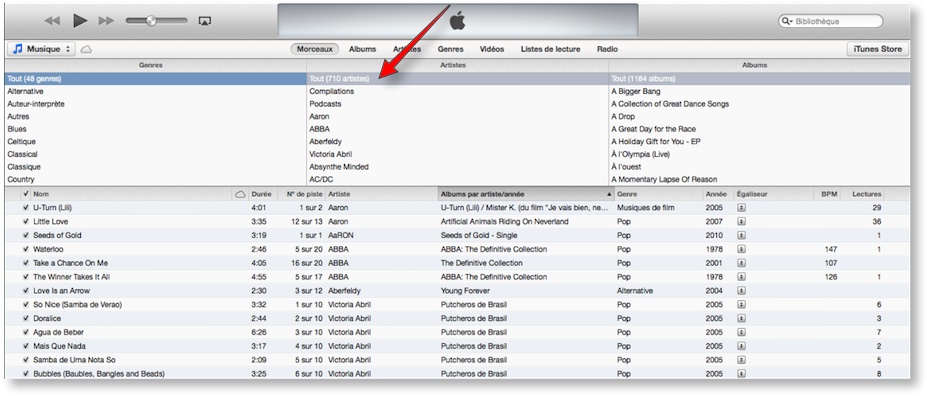Select Tout (1184 albums) row
The image size is (927, 397).
(760, 79)
